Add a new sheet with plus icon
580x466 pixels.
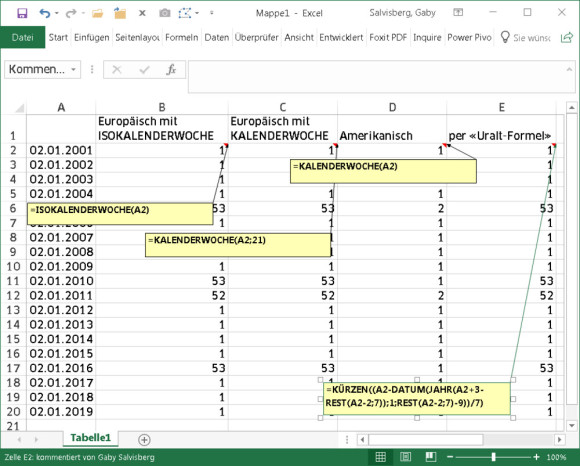(144, 440)
